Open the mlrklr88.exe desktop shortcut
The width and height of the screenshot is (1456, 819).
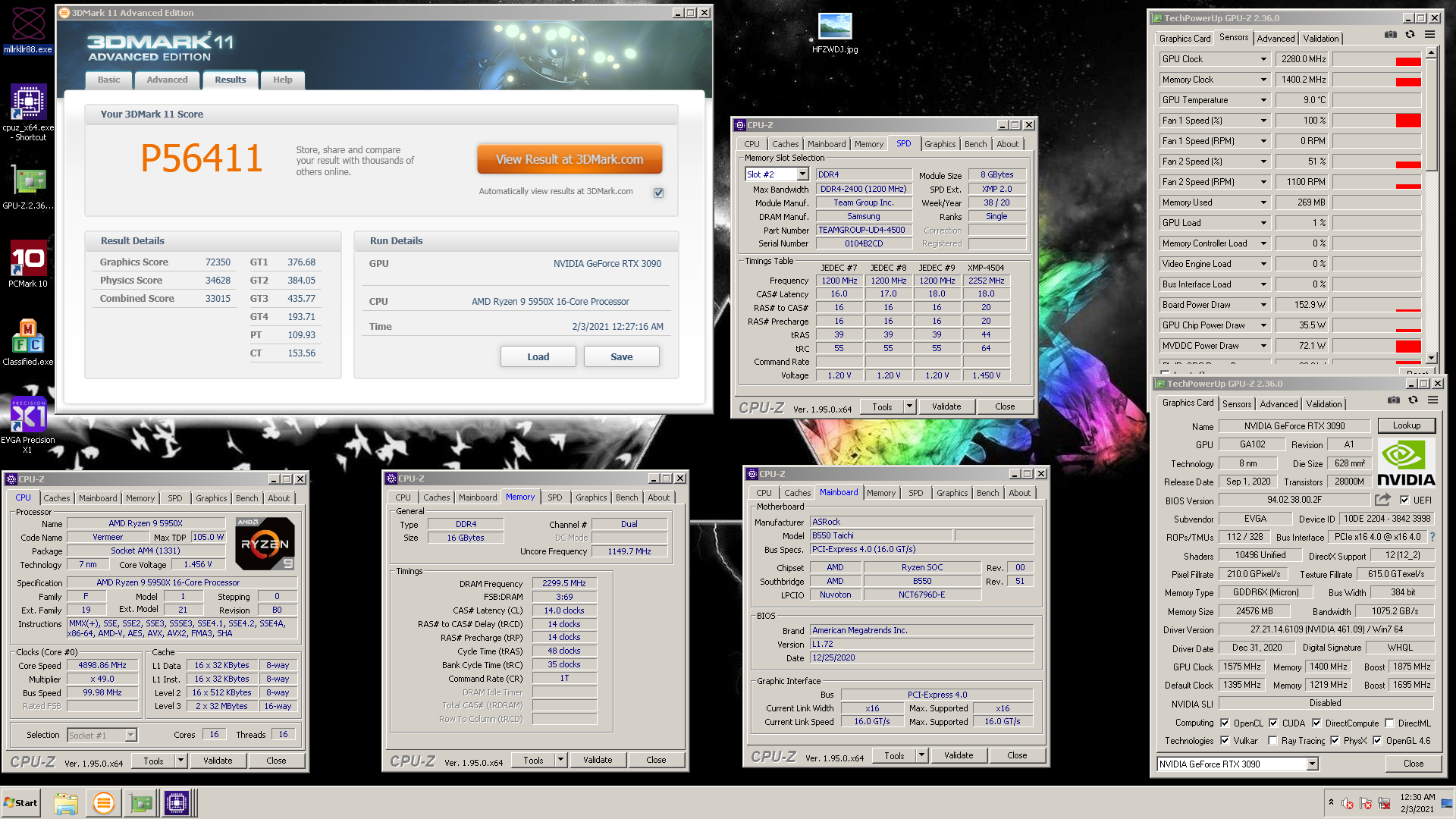pos(28,30)
